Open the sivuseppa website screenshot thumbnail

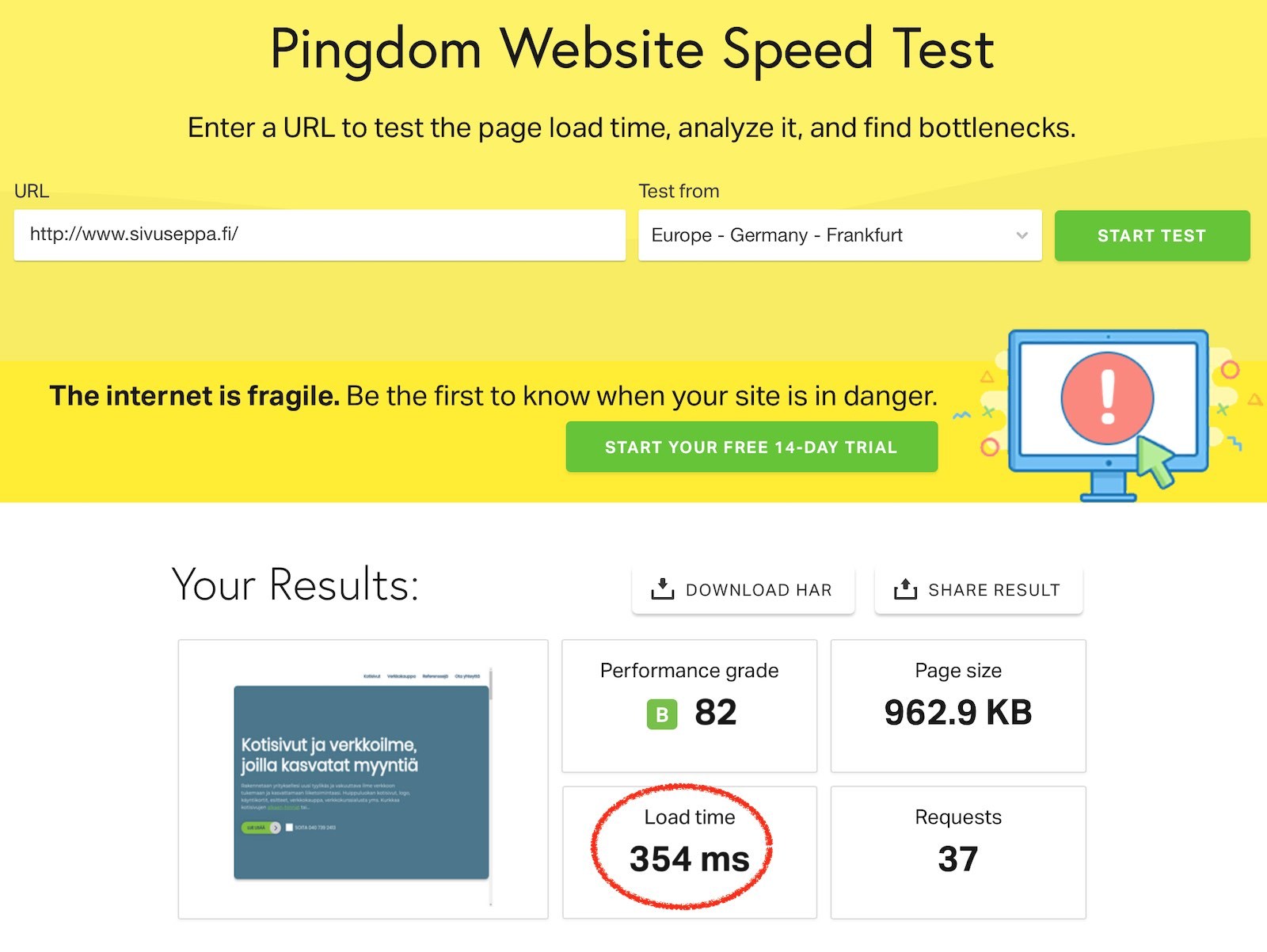(363, 779)
